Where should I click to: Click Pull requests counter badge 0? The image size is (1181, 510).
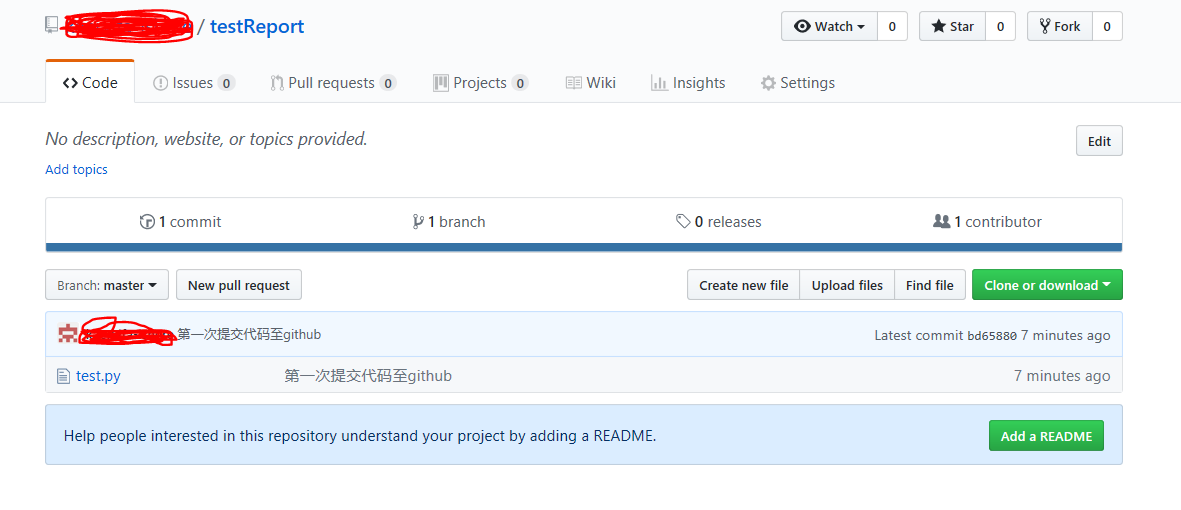click(388, 83)
